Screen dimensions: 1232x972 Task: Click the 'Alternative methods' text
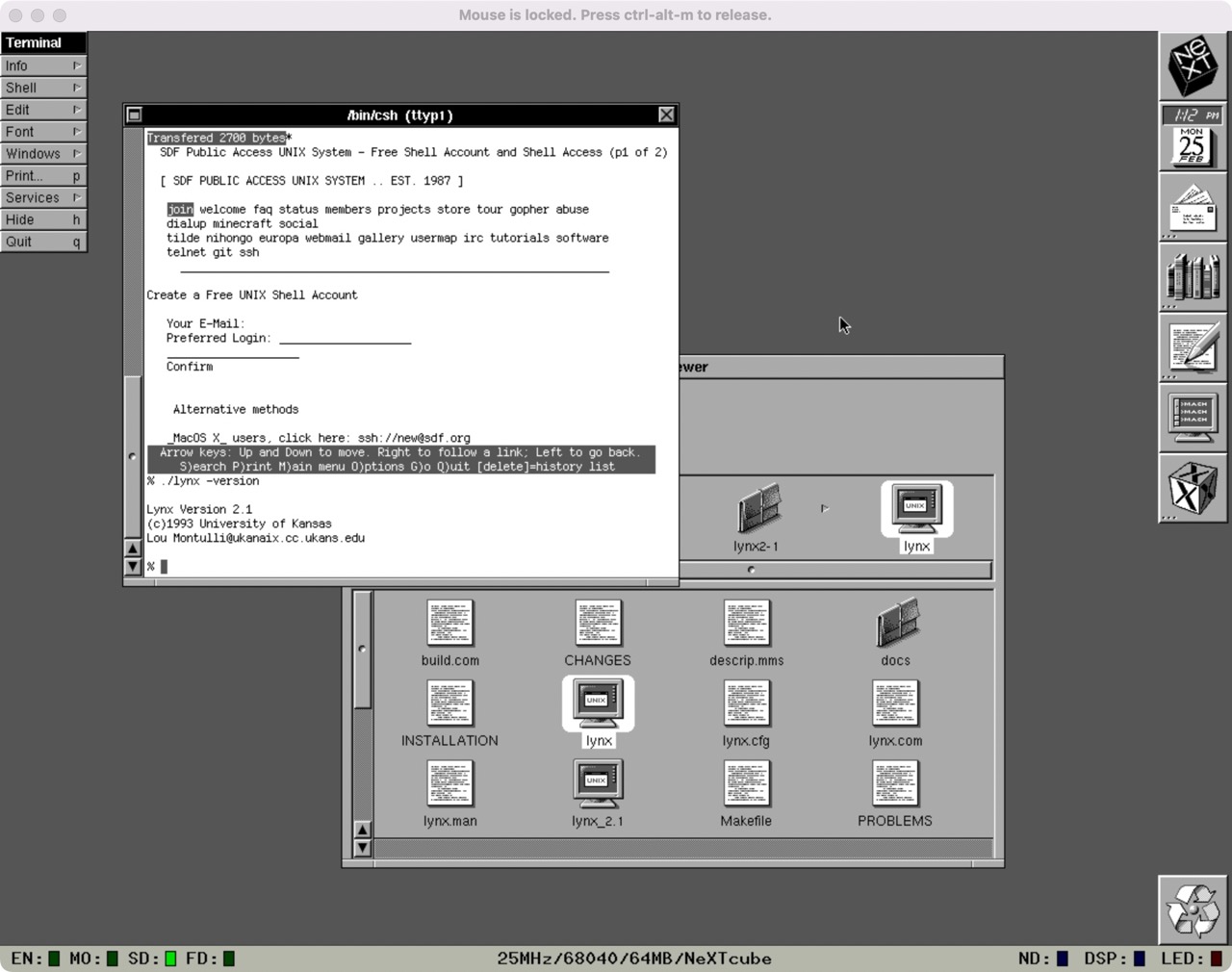[x=236, y=409]
